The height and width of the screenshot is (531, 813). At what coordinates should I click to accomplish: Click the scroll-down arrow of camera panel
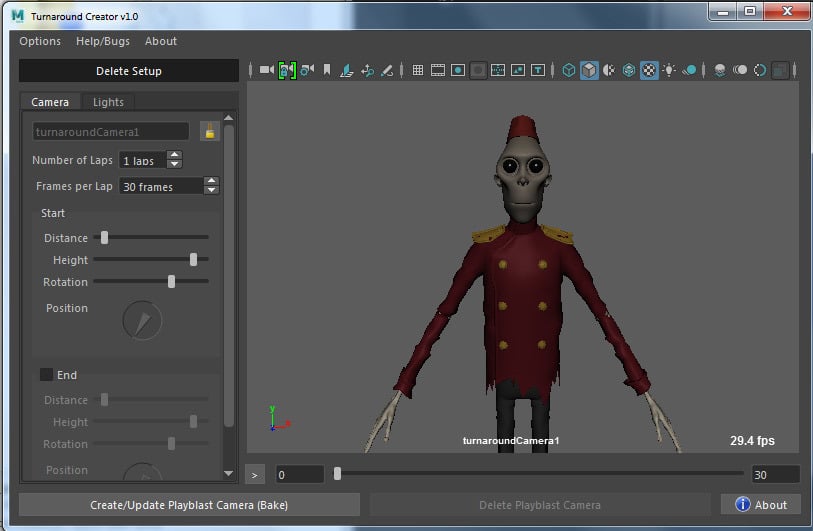coord(229,473)
